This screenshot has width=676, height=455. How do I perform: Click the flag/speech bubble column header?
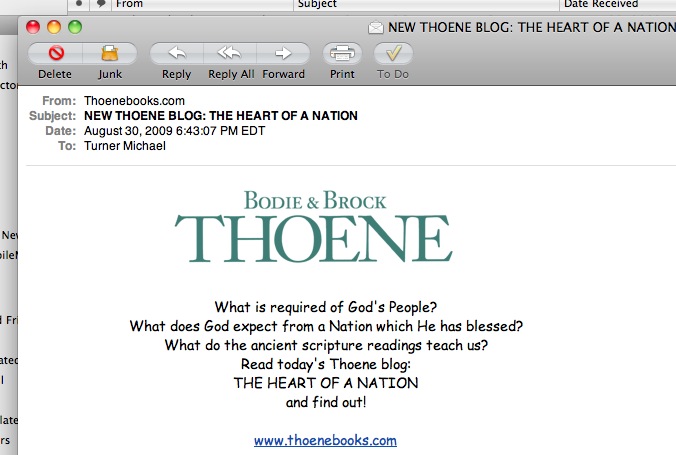point(101,4)
